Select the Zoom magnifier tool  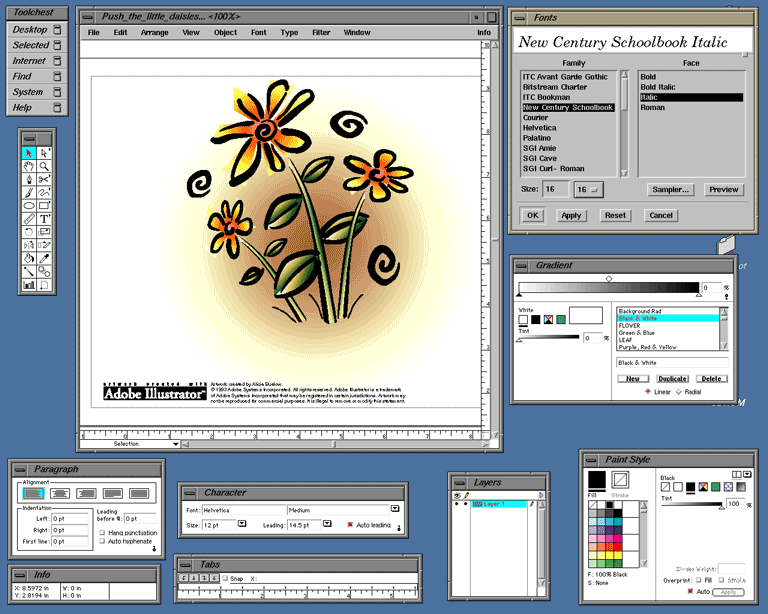point(45,166)
